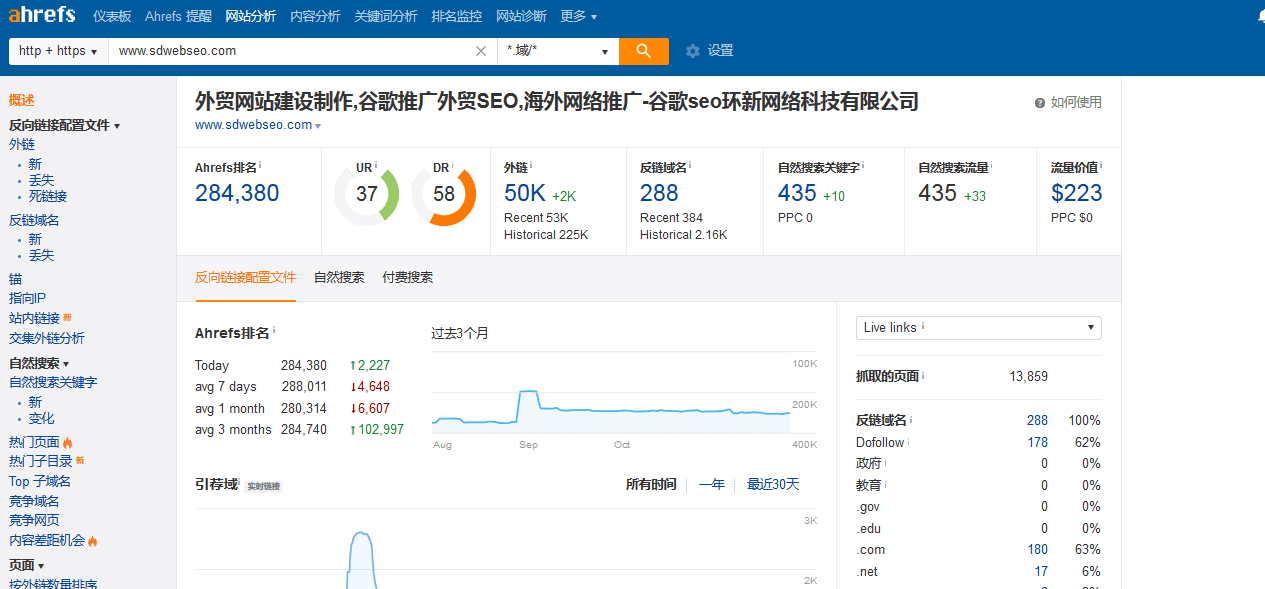Image resolution: width=1265 pixels, height=589 pixels.
Task: Expand the www.sdwebseo.com link dropdown arrow
Action: point(318,126)
